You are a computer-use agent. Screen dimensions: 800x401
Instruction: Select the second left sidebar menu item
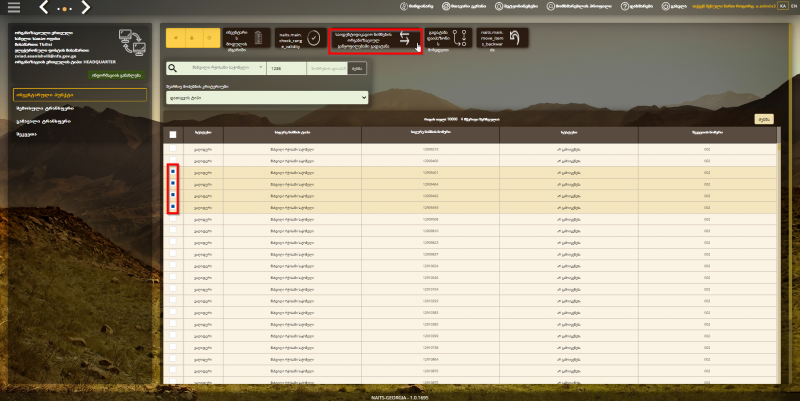coord(45,108)
